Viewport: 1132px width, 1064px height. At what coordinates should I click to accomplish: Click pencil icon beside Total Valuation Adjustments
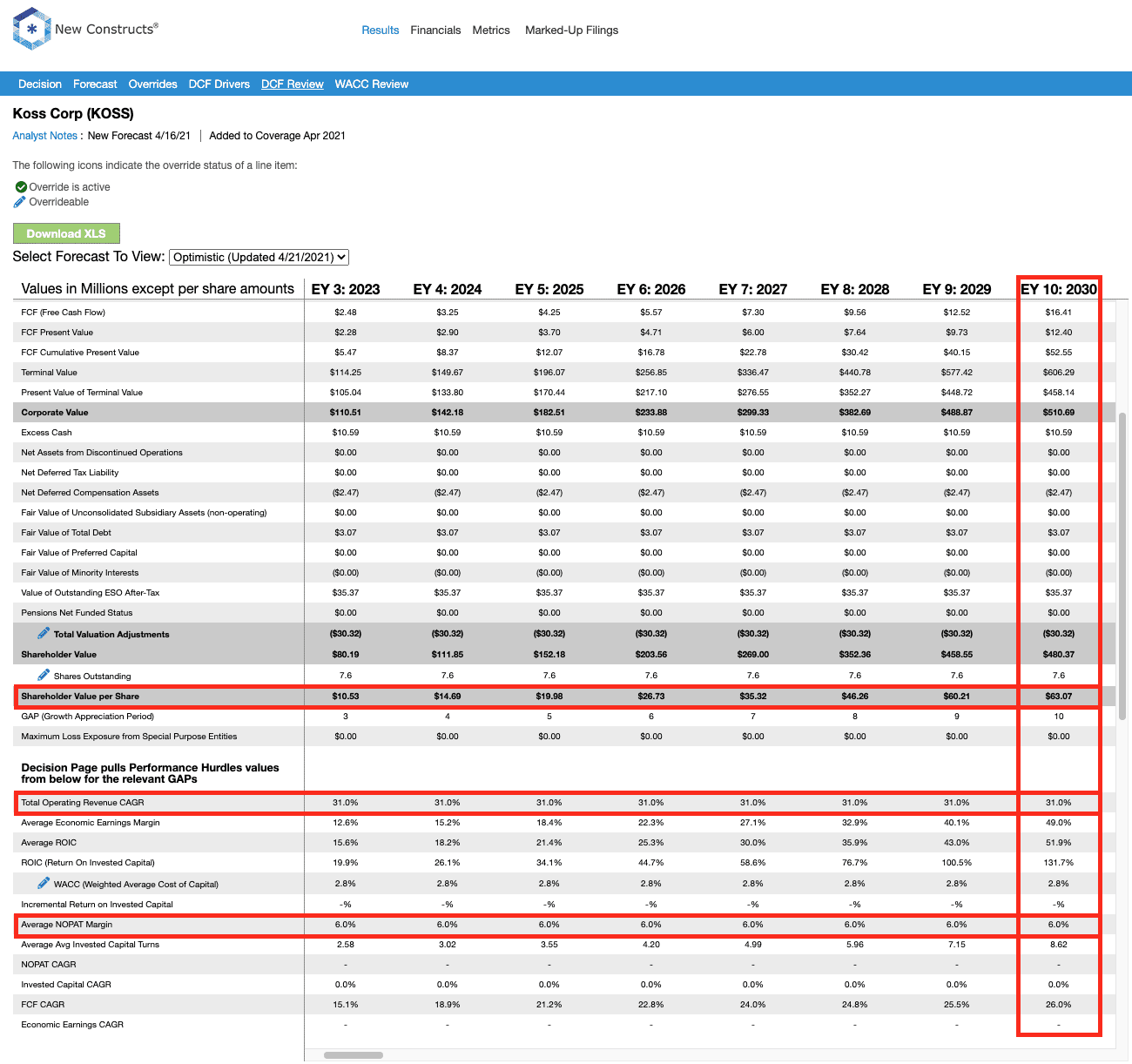tap(44, 633)
